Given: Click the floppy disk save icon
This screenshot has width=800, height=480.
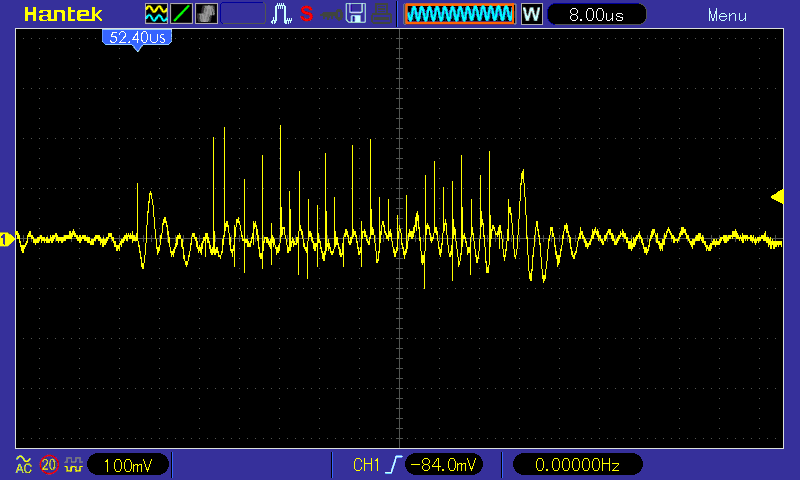Looking at the screenshot, I should (356, 14).
